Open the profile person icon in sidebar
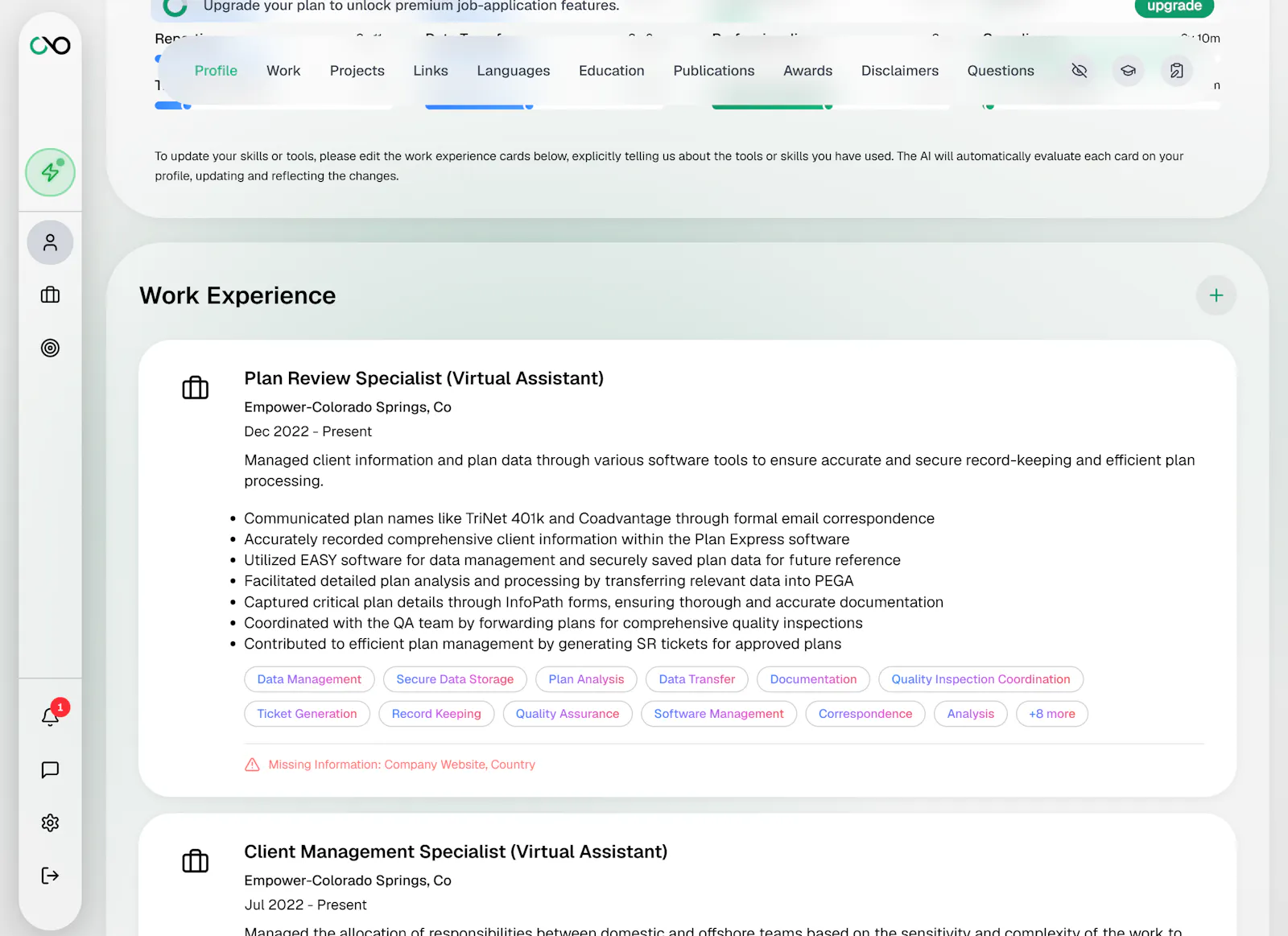Viewport: 1288px width, 936px height. click(x=50, y=242)
